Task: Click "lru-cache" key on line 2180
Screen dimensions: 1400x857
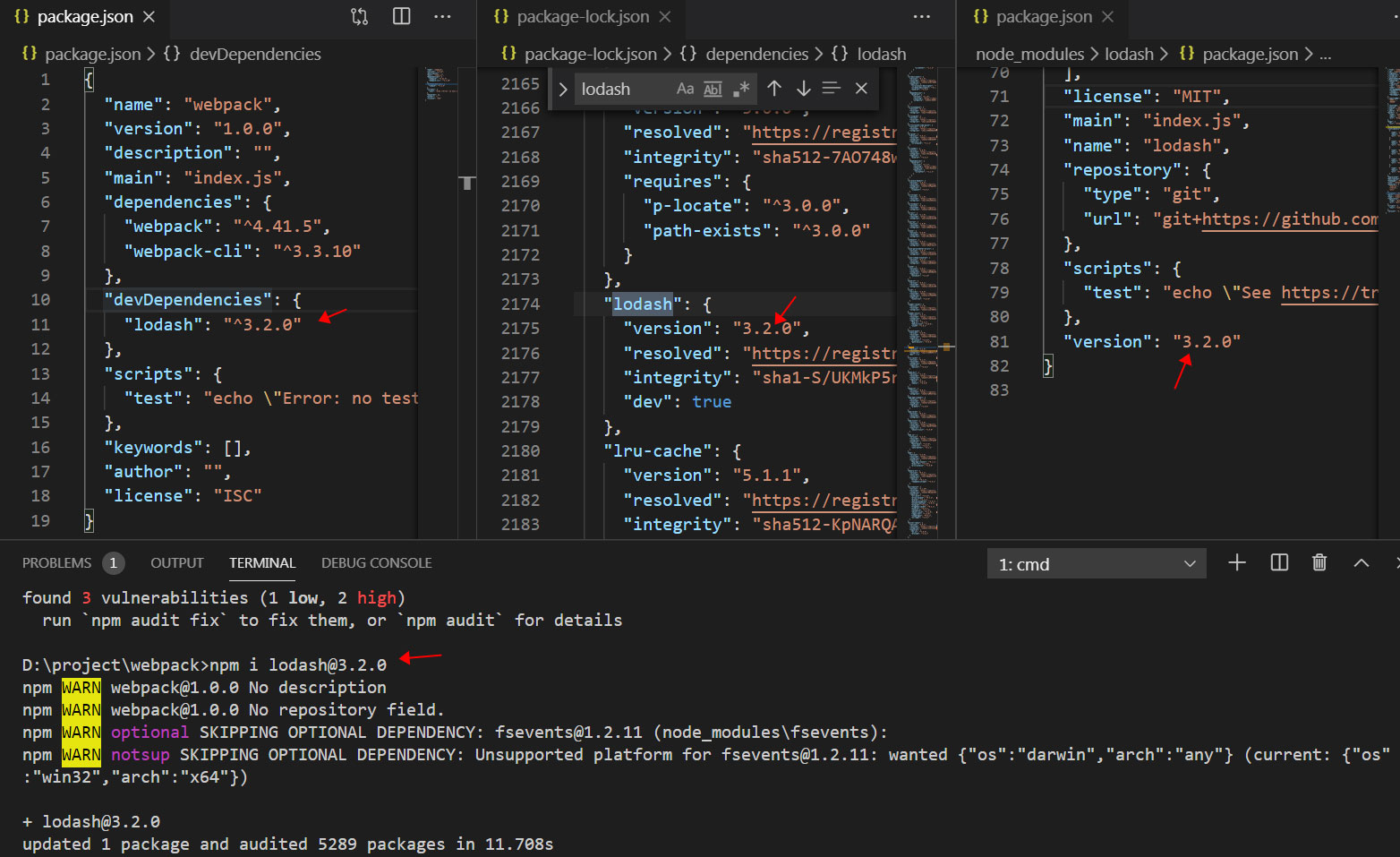Action: (658, 451)
